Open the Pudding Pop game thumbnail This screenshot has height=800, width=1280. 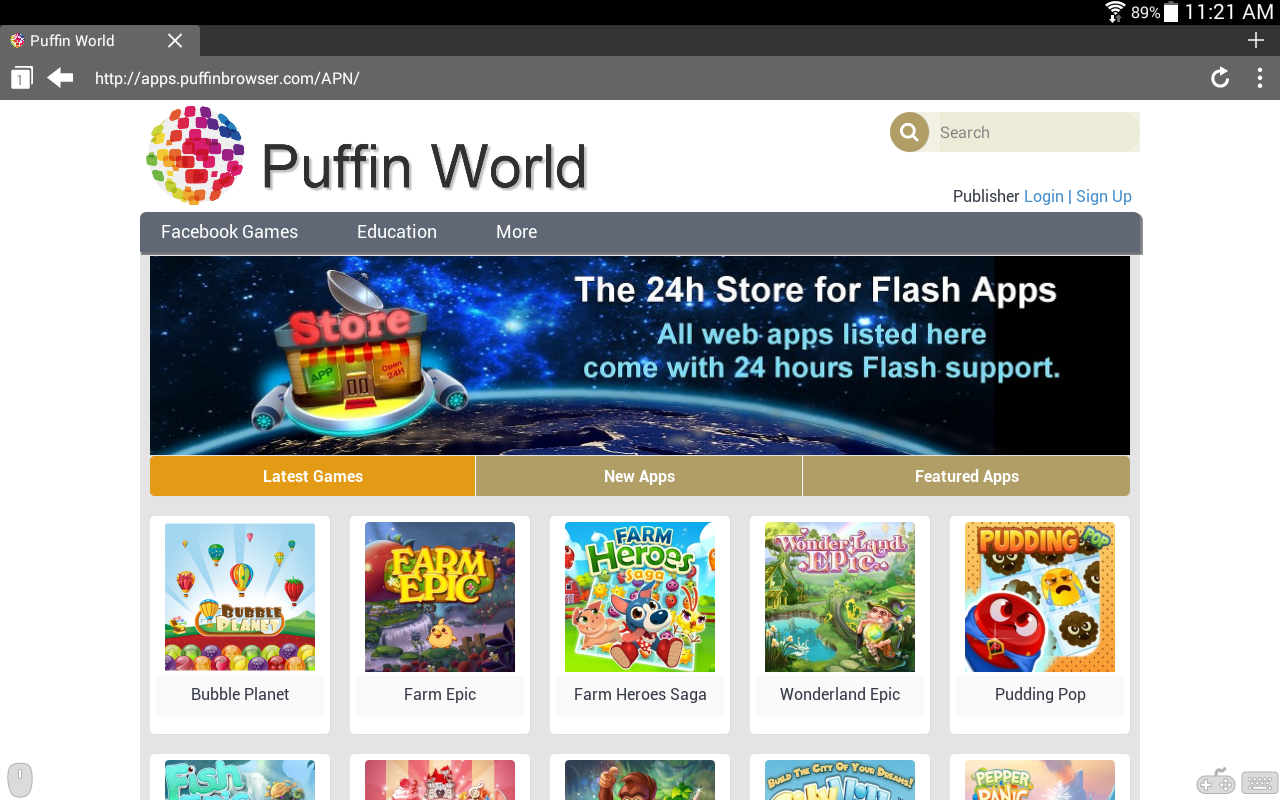tap(1040, 597)
